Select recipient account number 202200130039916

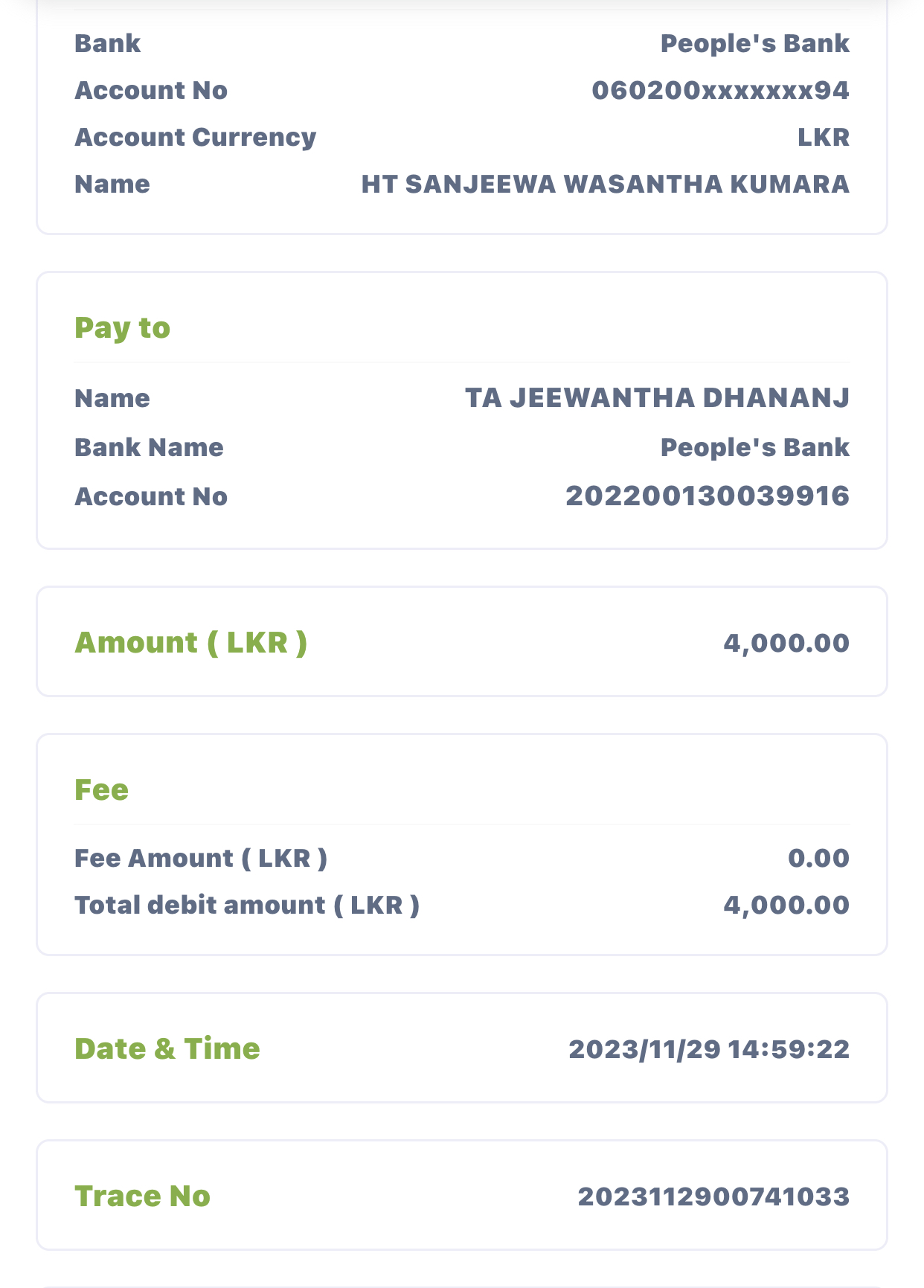point(707,496)
